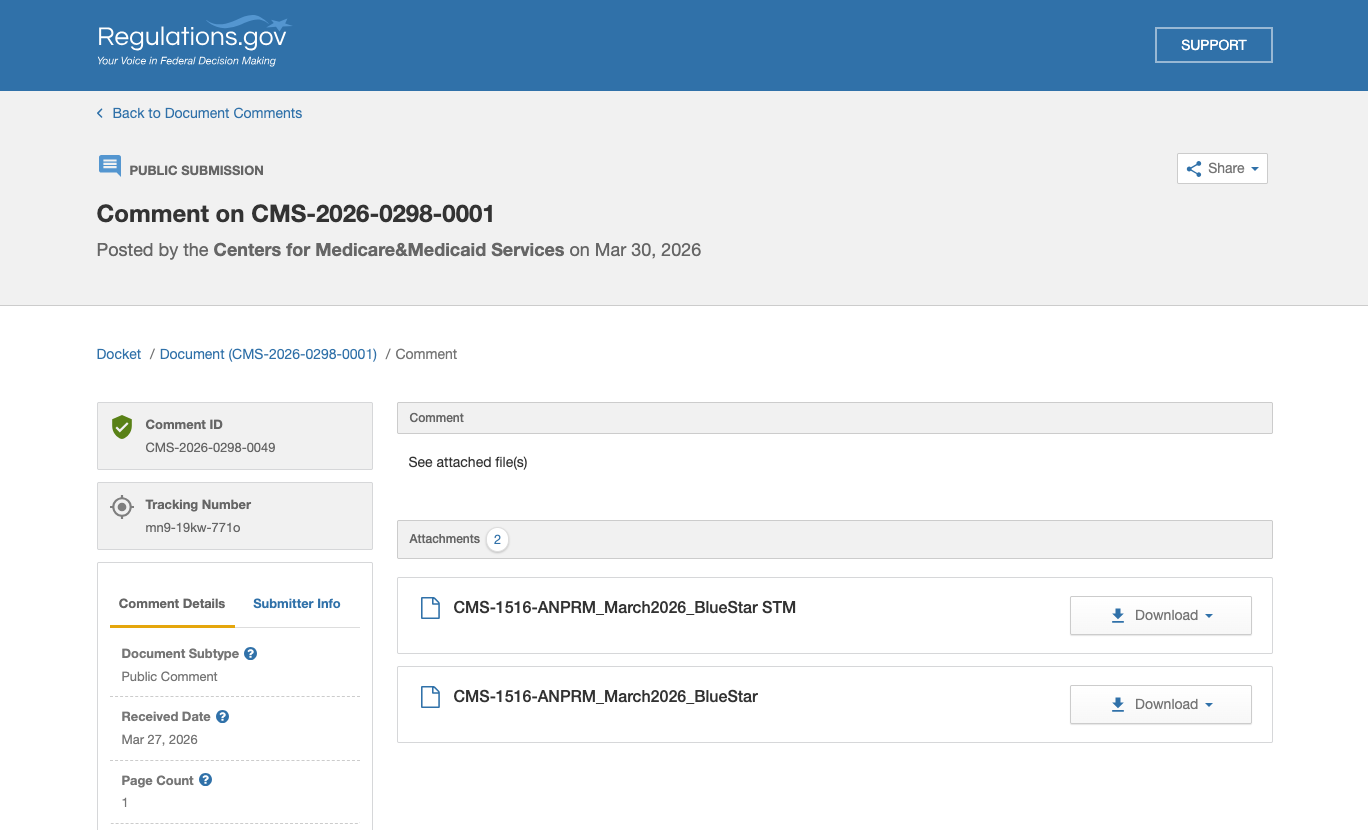This screenshot has height=830, width=1368.
Task: Show help for Page Count
Action: click(206, 780)
